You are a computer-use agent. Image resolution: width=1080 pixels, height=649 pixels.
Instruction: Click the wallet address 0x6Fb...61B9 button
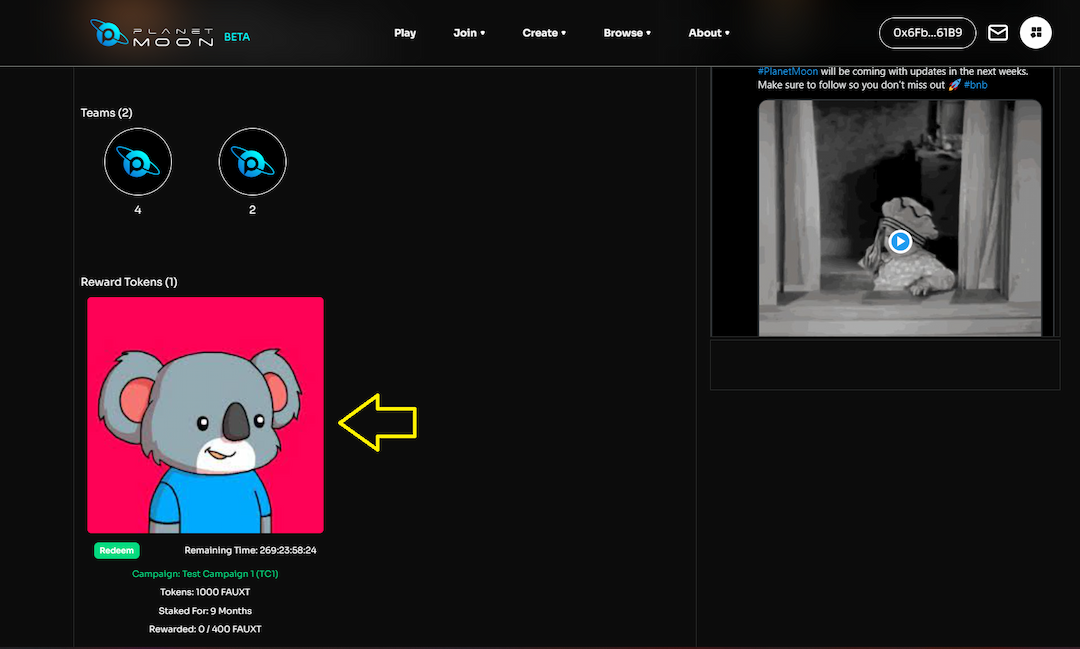[927, 33]
